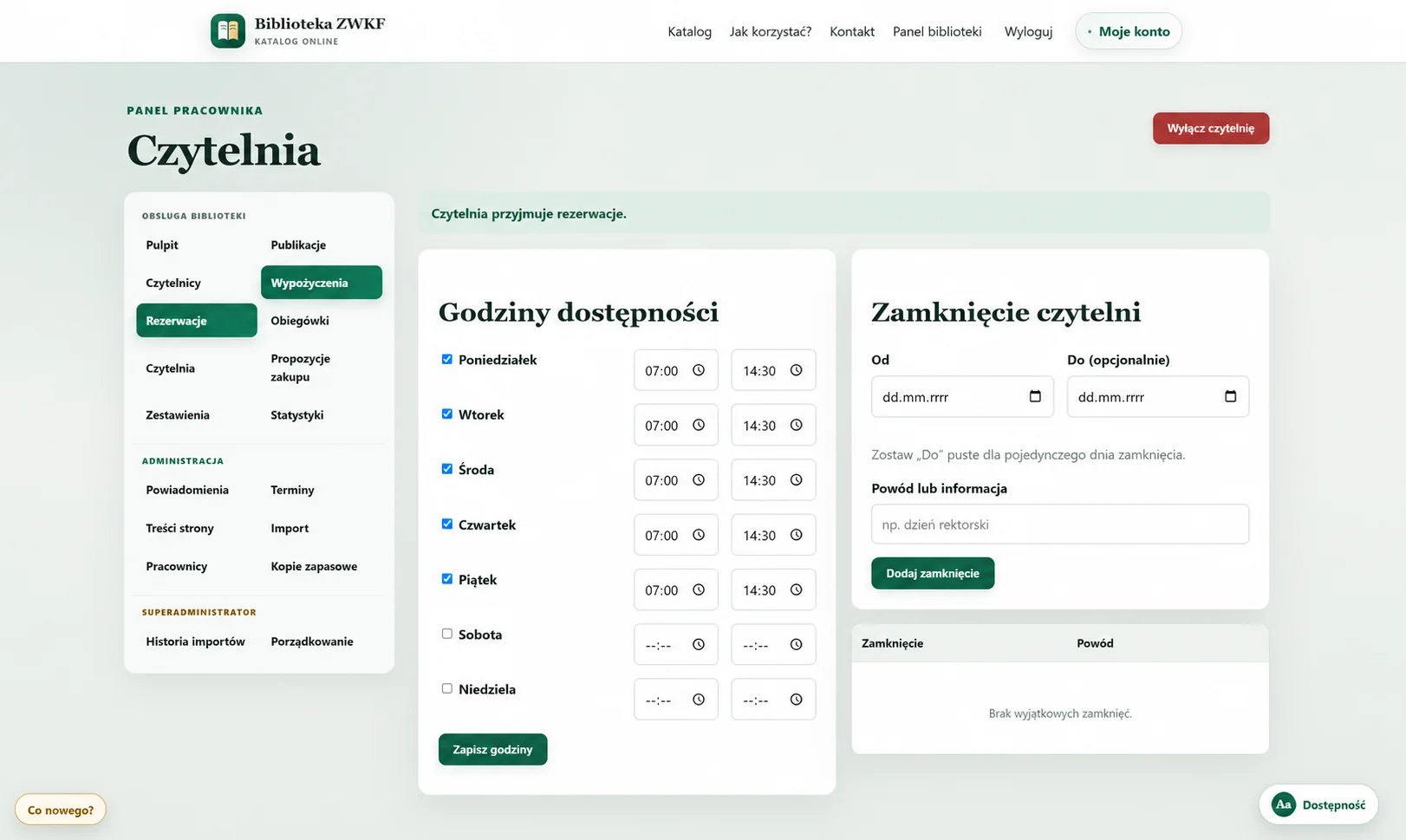Toggle the Środa checkbox

pyautogui.click(x=447, y=469)
